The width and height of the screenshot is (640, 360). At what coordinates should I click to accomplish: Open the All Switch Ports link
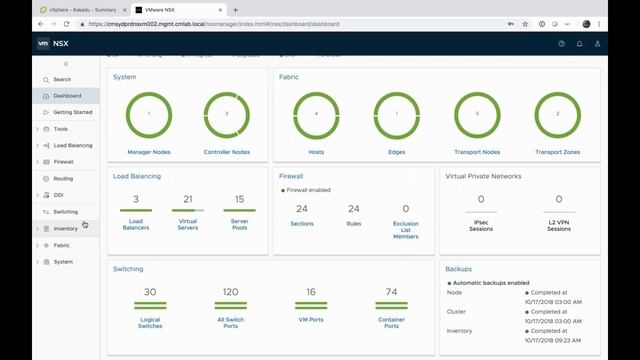231,323
